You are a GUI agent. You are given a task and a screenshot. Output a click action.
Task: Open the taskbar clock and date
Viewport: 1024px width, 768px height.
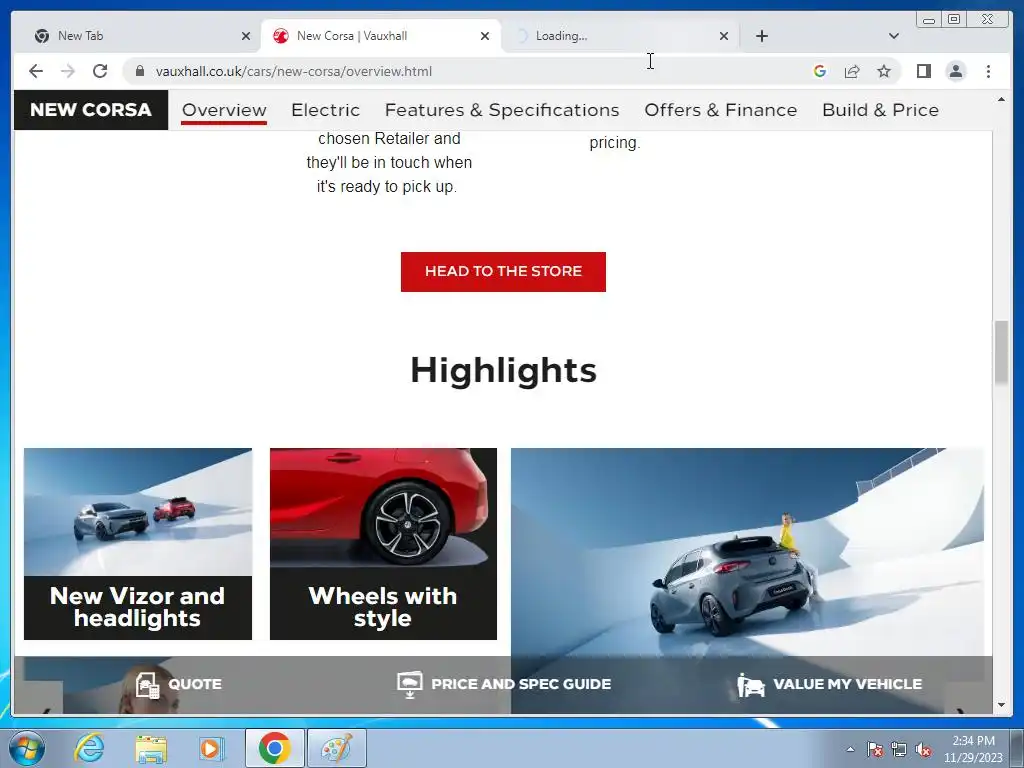click(973, 749)
